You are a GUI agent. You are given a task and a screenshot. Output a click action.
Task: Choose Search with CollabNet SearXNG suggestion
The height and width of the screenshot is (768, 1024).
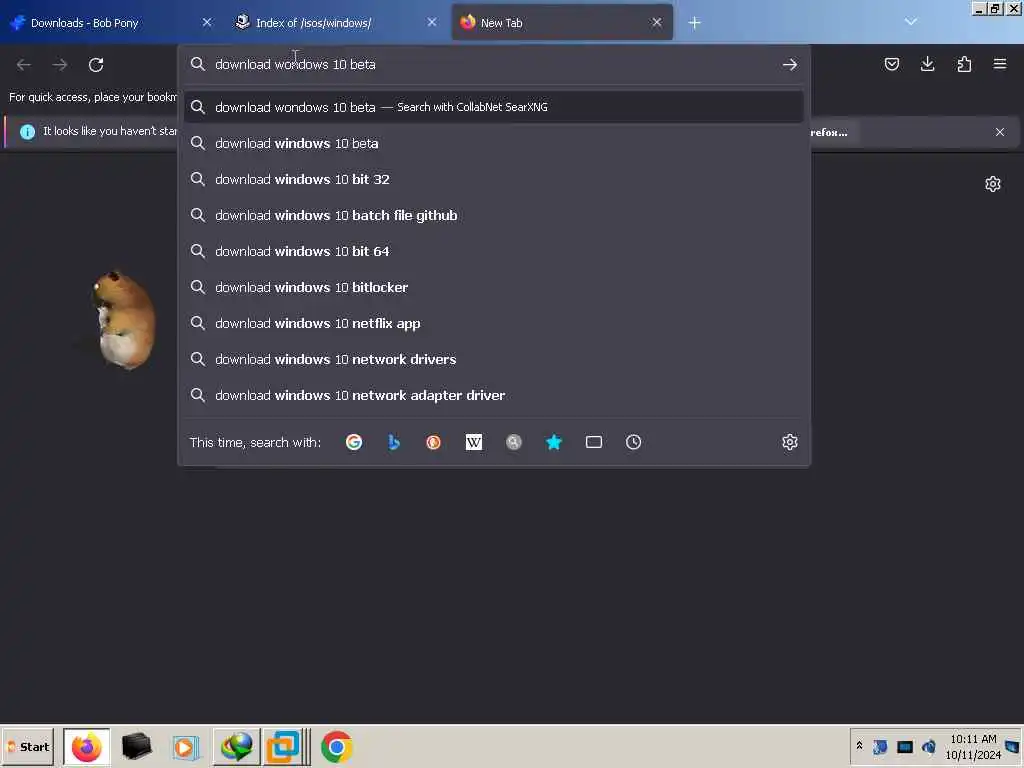[494, 107]
